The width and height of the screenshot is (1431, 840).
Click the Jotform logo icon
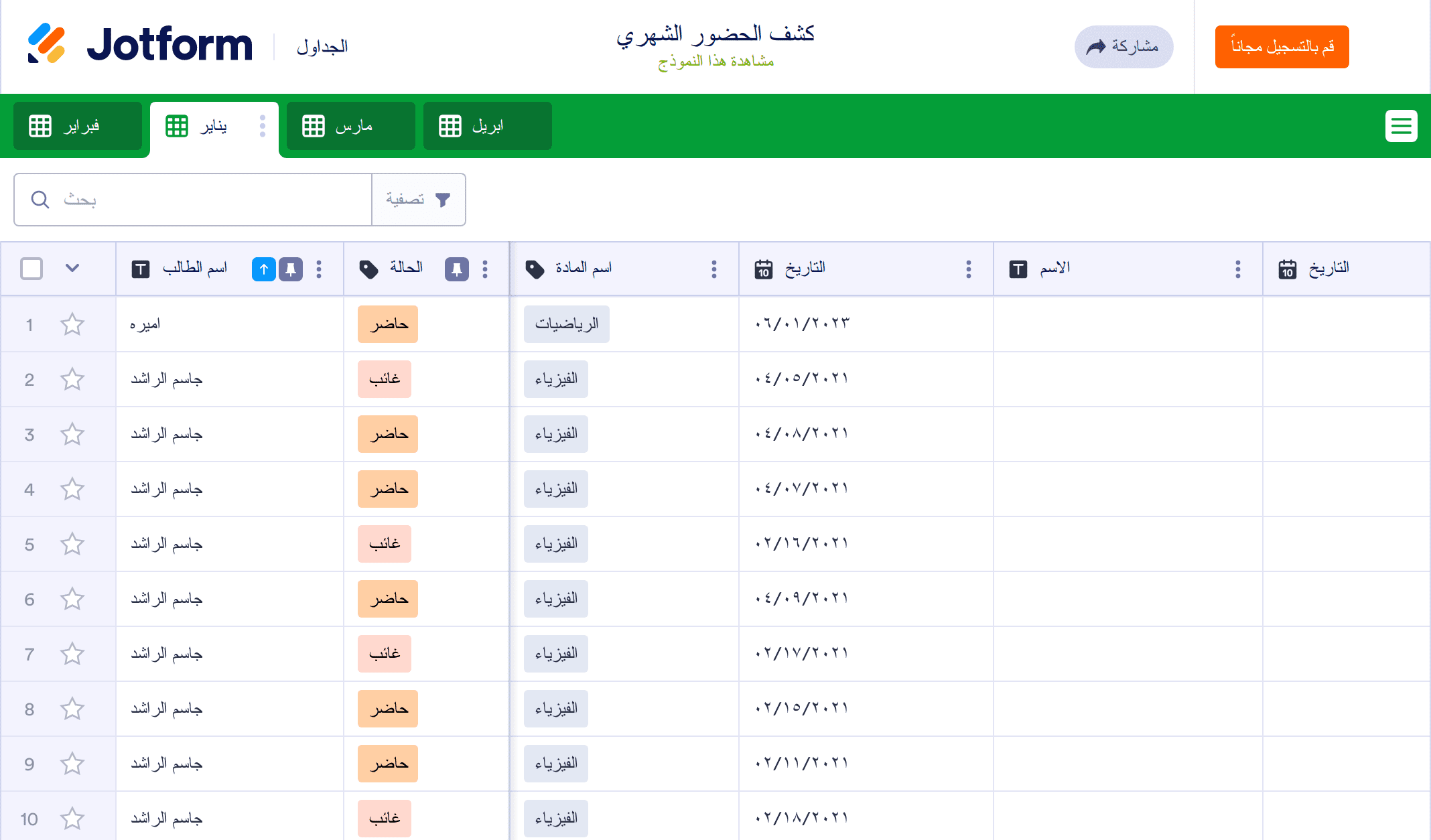pos(46,44)
